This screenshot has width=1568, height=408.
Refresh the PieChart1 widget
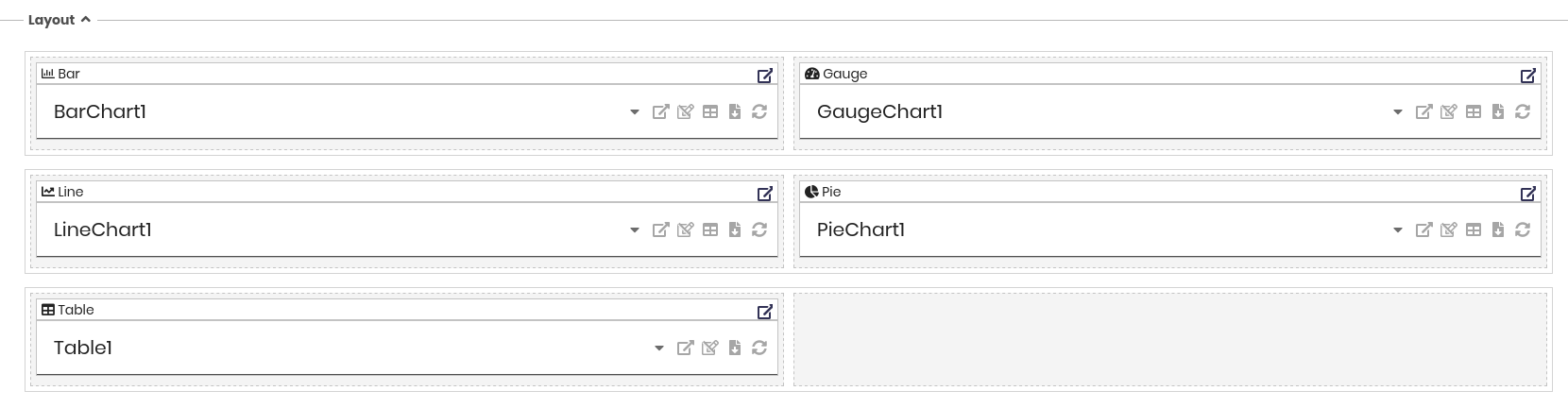[x=1523, y=229]
